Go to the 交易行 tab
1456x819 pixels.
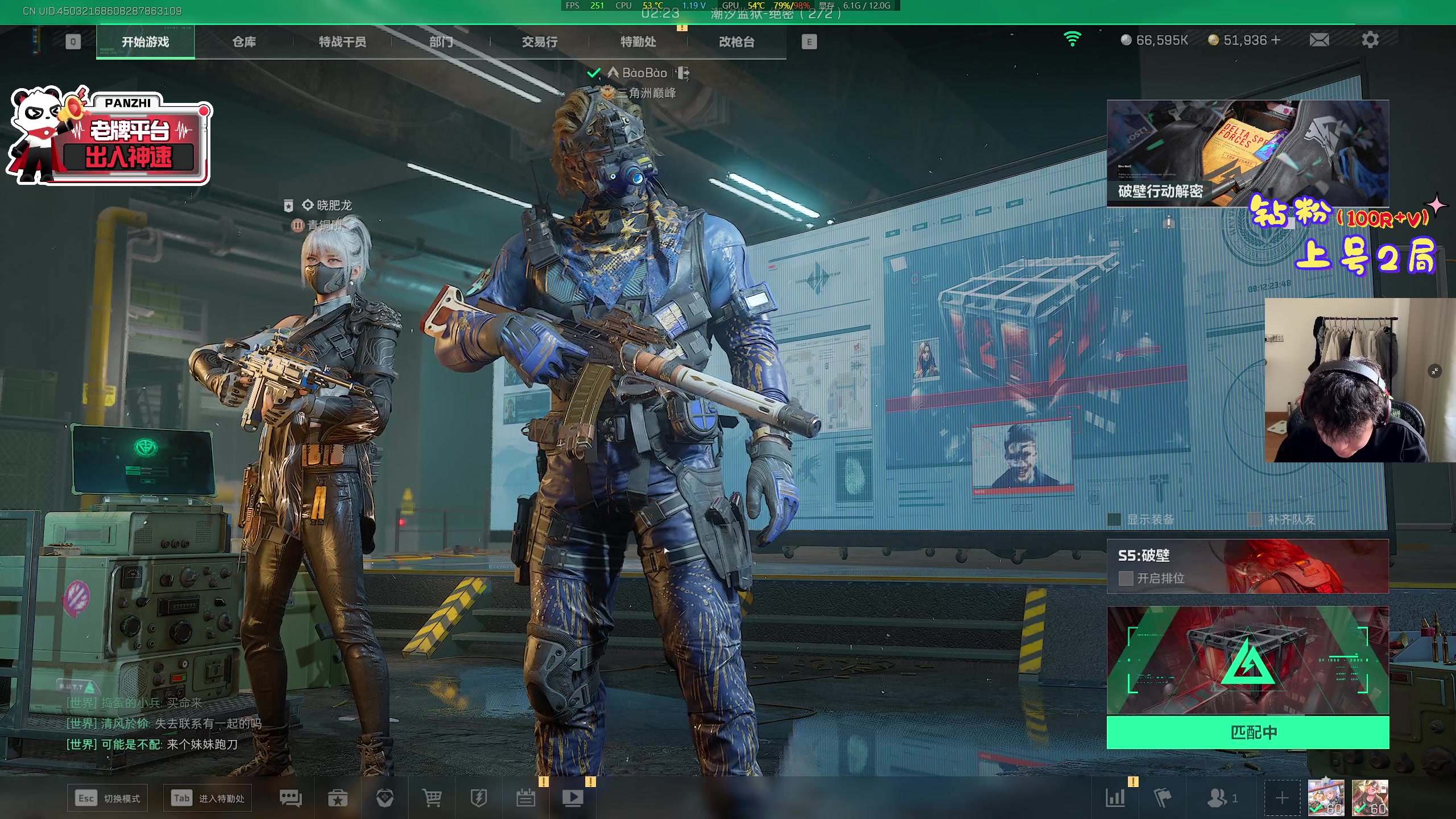539,42
